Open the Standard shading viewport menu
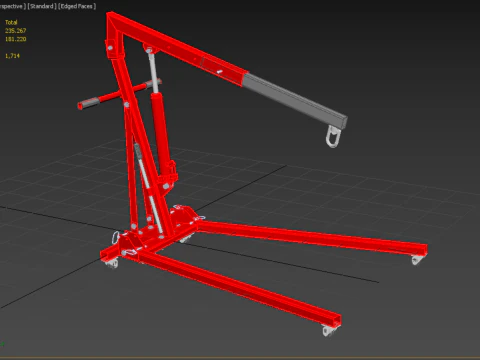Screen dimensions: 480x360 (x=42, y=6)
